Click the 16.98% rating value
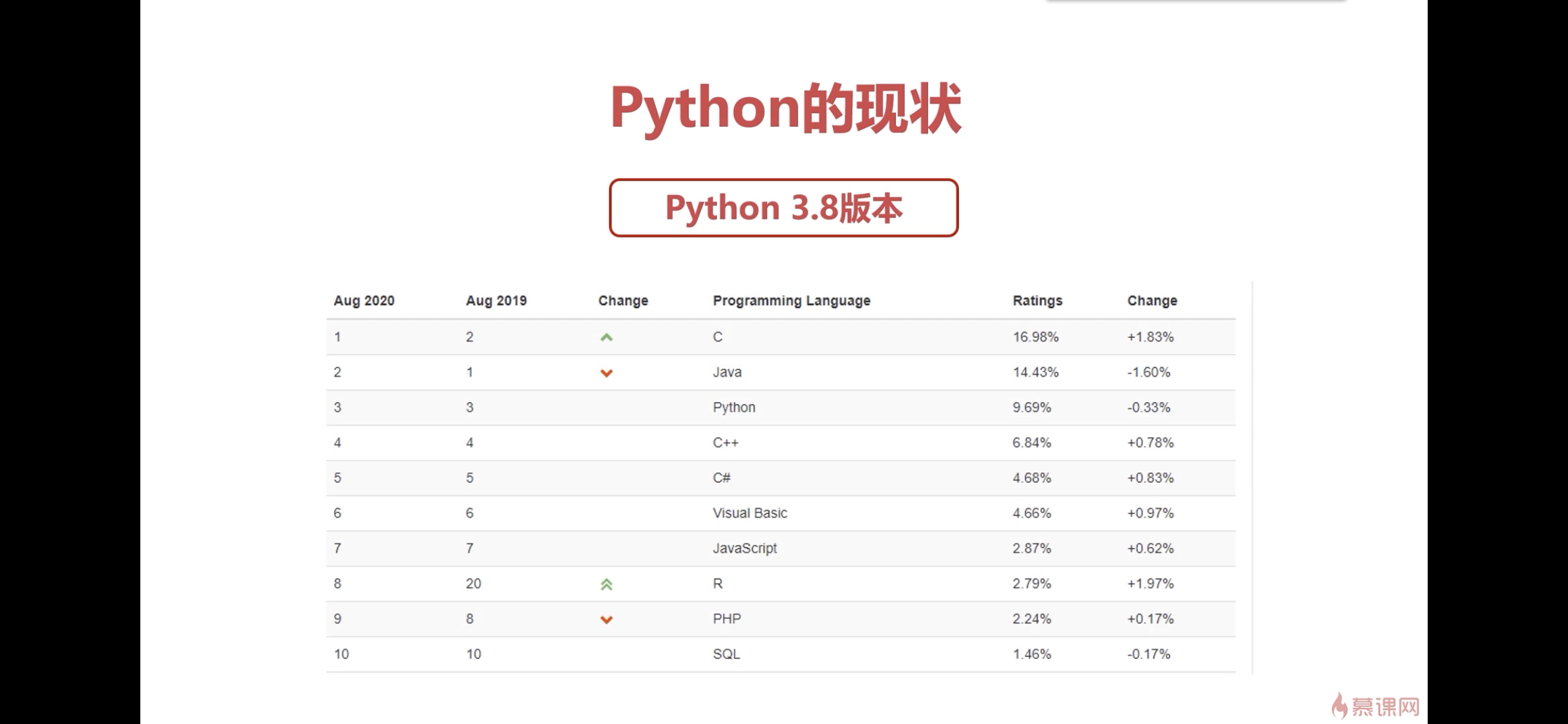This screenshot has width=1568, height=724. (x=1036, y=337)
